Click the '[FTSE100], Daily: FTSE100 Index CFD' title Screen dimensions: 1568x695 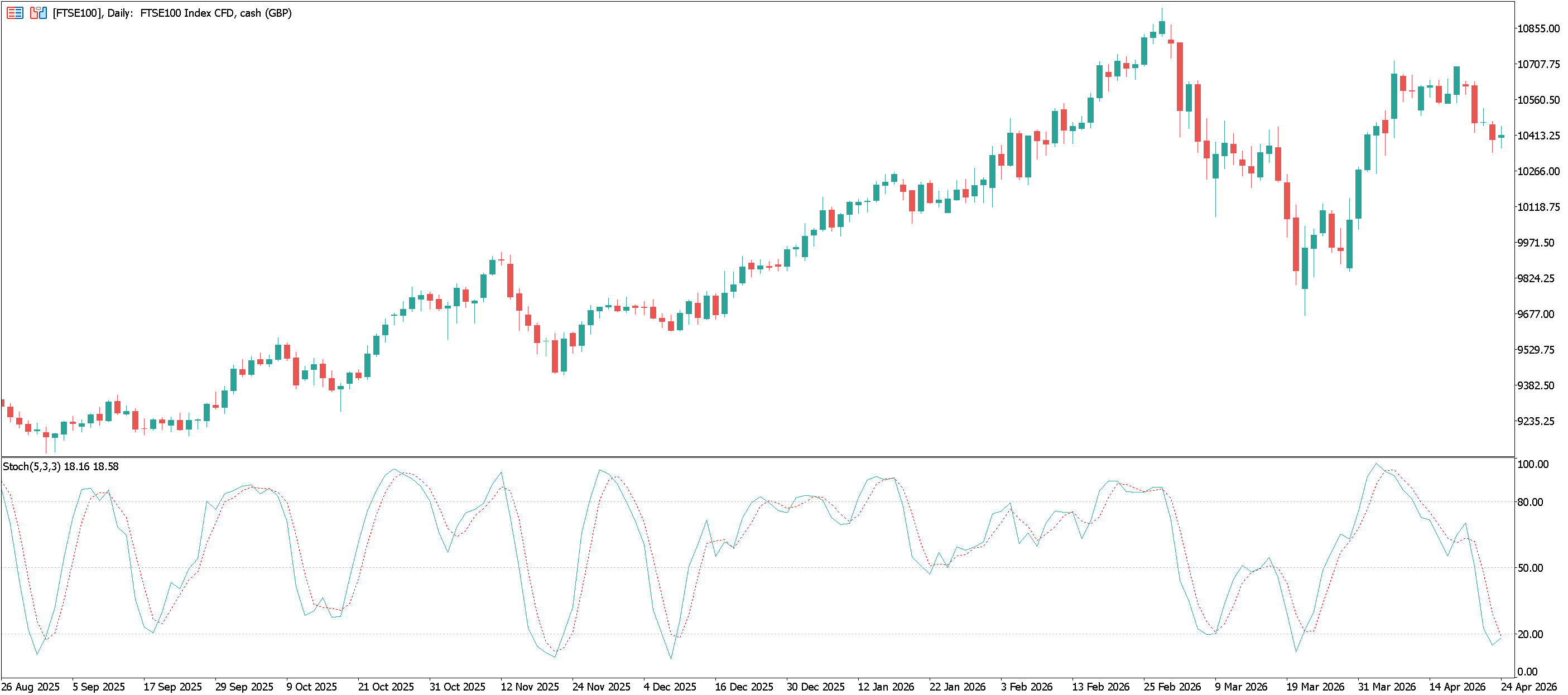172,13
